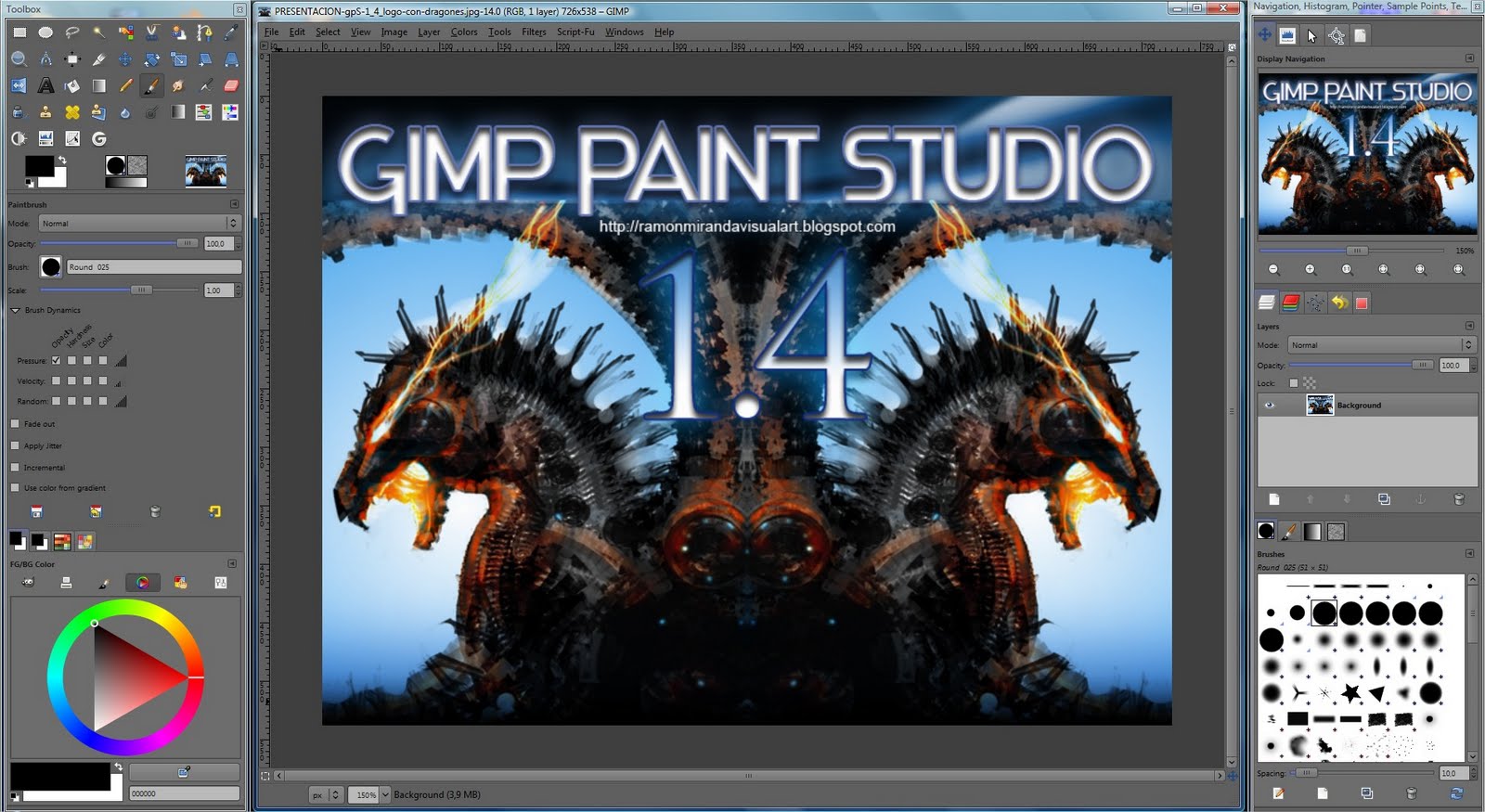This screenshot has height=812, width=1485.
Task: Switch to the Channels tab
Action: (x=1291, y=303)
